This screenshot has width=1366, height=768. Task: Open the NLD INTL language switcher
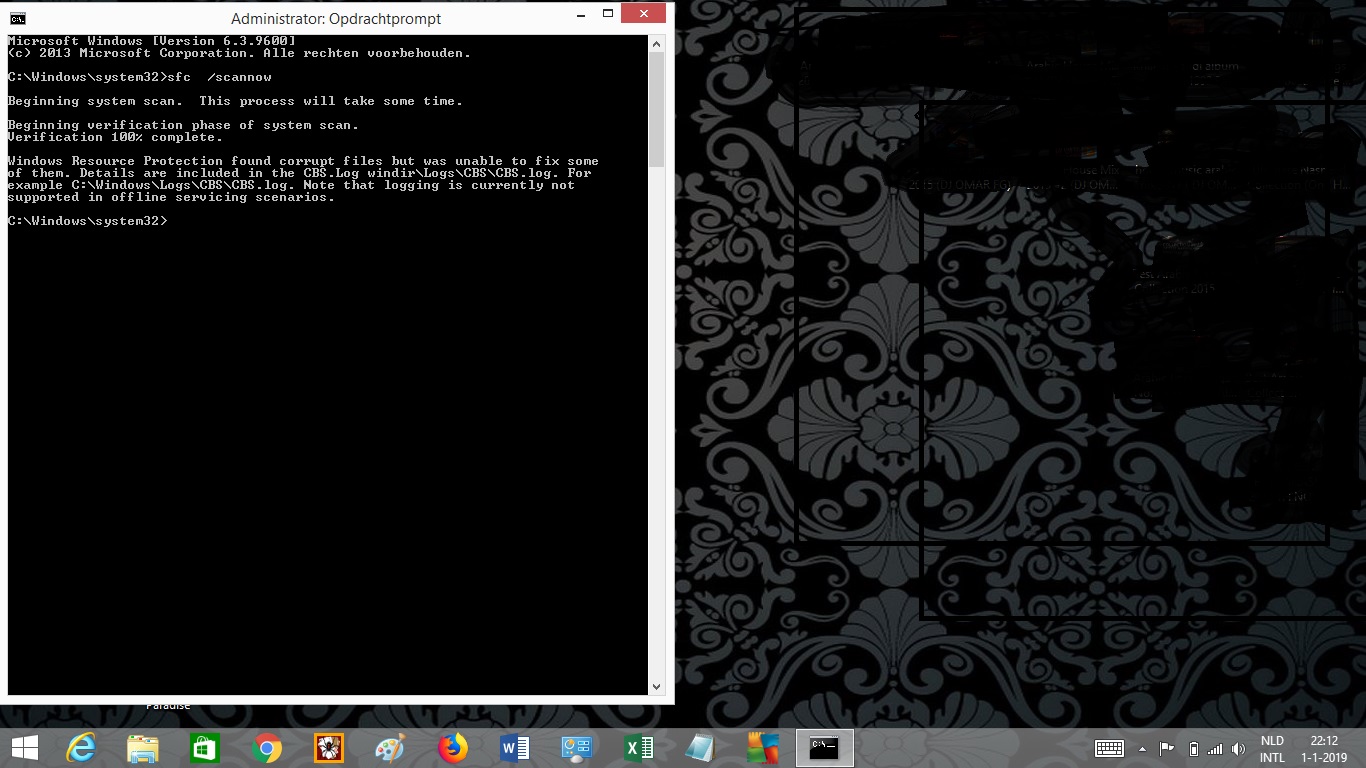coord(1272,749)
